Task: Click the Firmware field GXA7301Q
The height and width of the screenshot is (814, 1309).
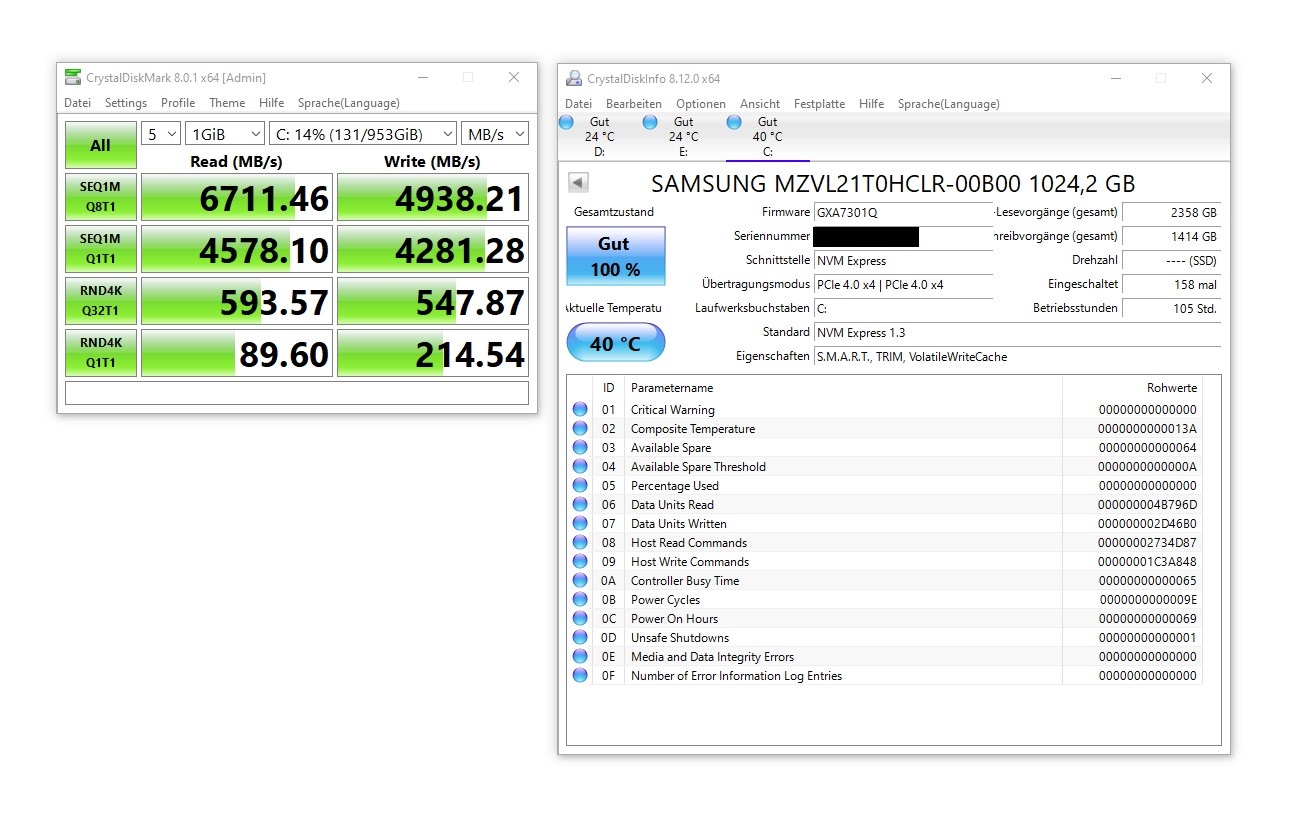Action: [x=903, y=212]
